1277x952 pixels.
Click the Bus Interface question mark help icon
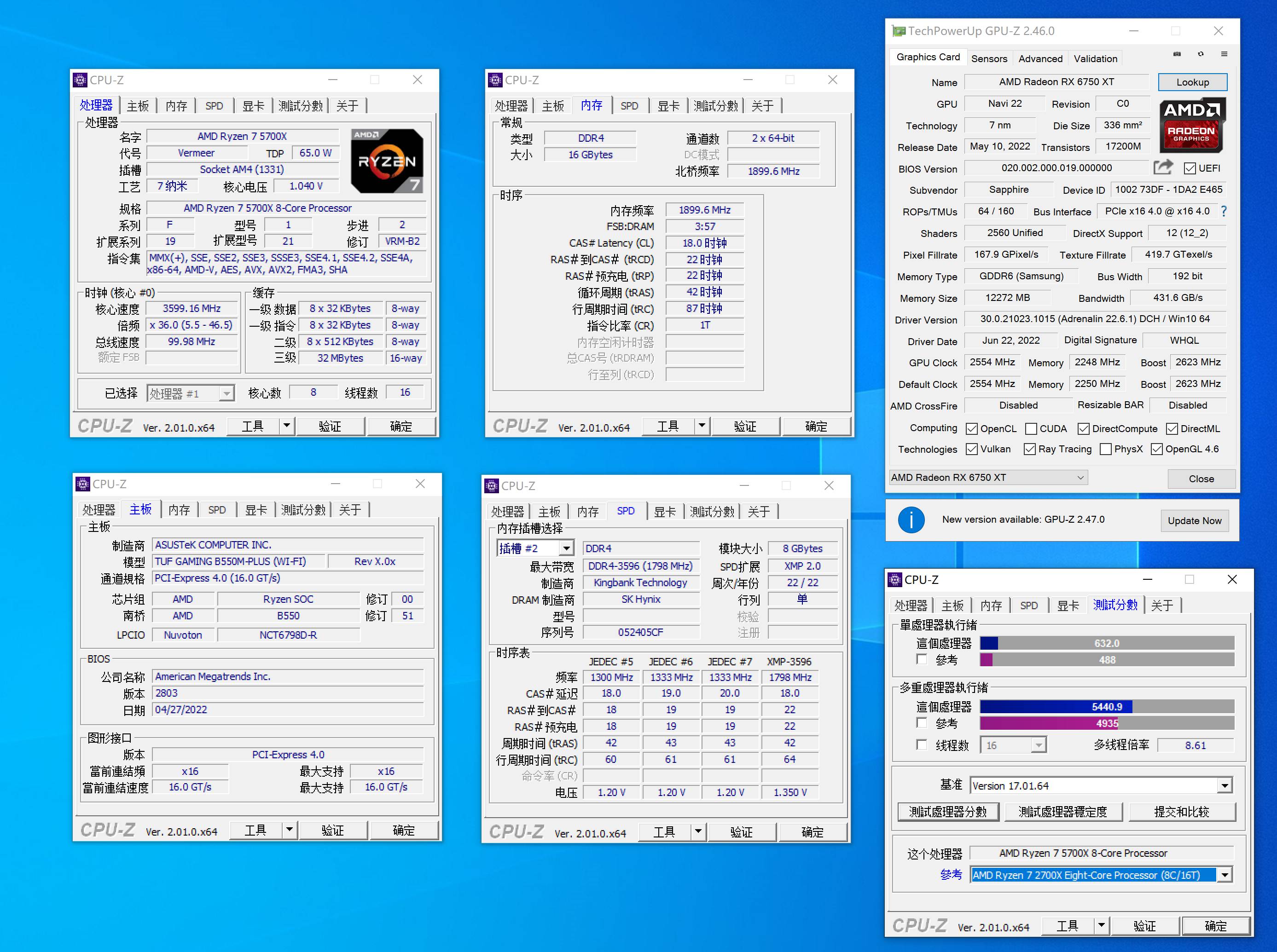[x=1225, y=212]
